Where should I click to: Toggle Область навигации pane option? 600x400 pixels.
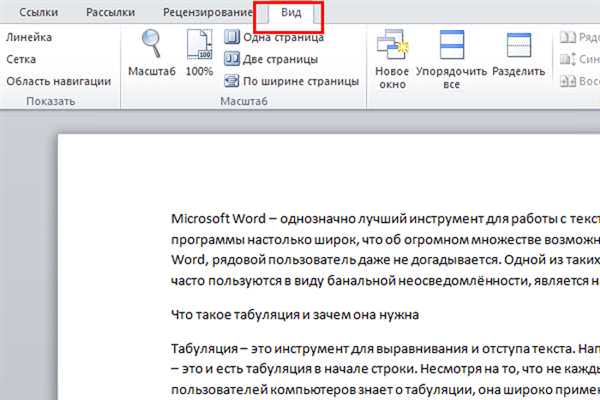tap(59, 81)
